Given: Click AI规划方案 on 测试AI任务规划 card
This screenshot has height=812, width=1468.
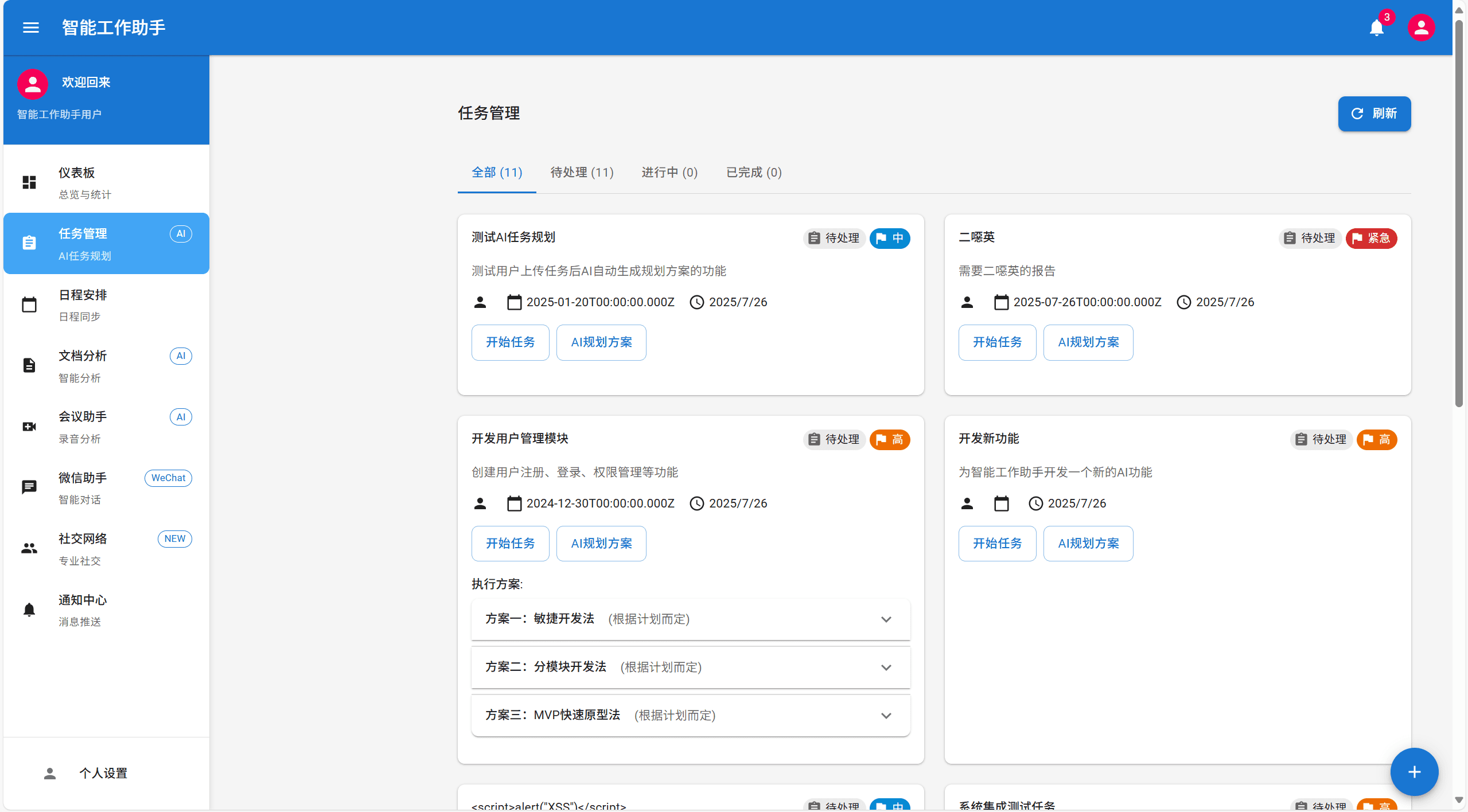Looking at the screenshot, I should (x=601, y=343).
